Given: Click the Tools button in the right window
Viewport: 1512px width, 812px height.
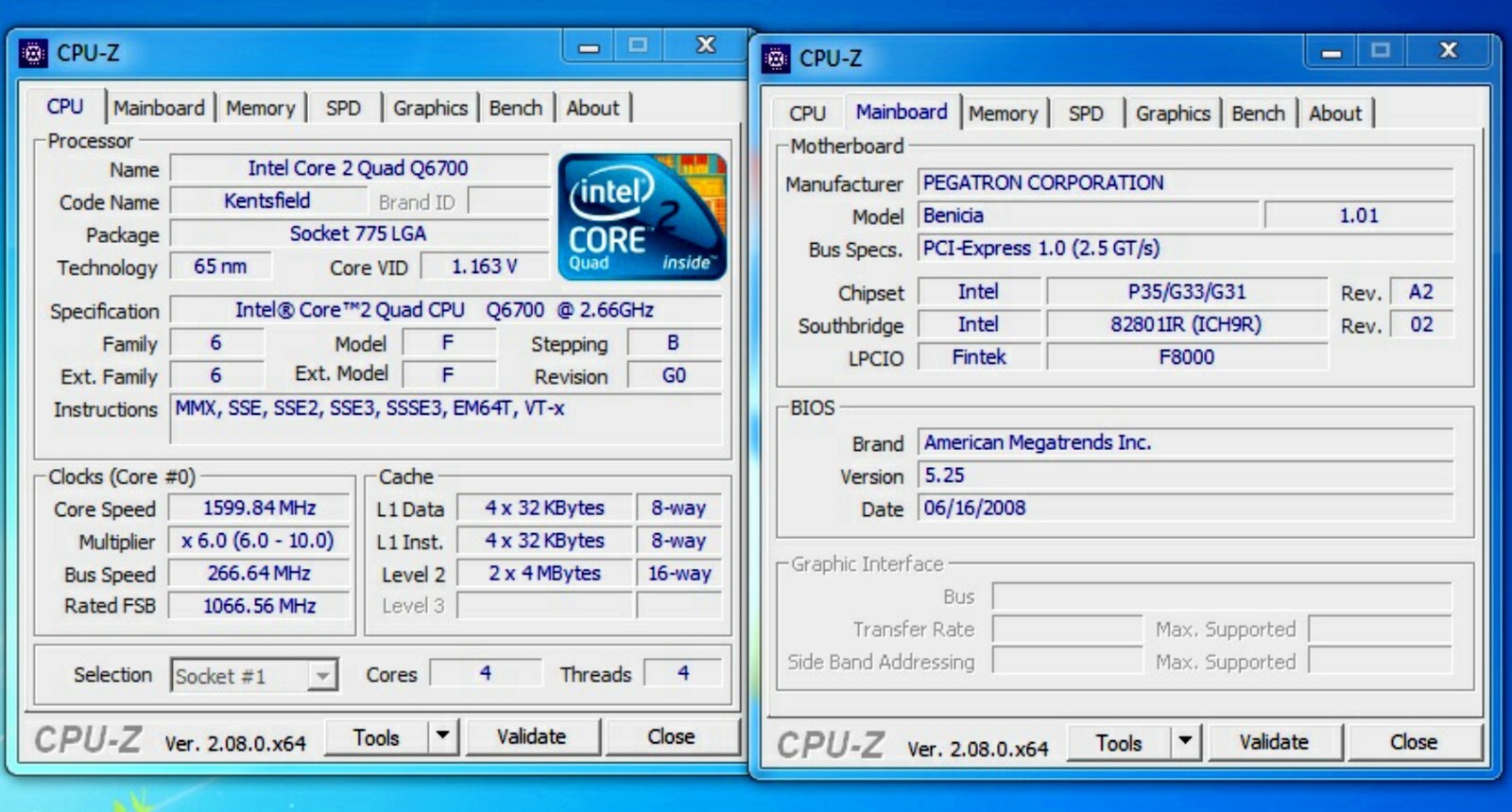Looking at the screenshot, I should tap(1119, 742).
